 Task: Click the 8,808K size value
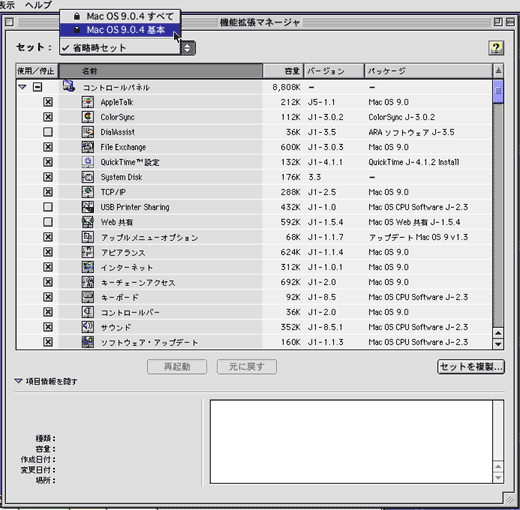coord(286,87)
